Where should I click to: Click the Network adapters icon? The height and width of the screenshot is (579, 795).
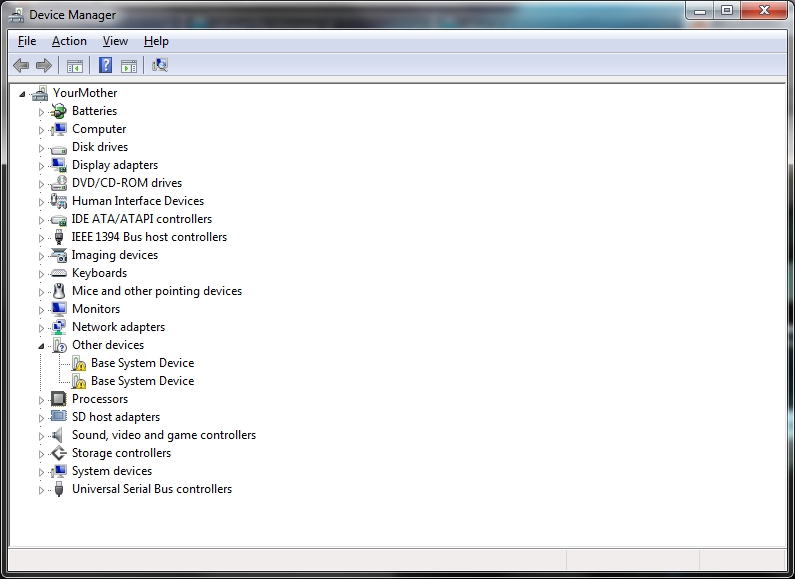(59, 327)
